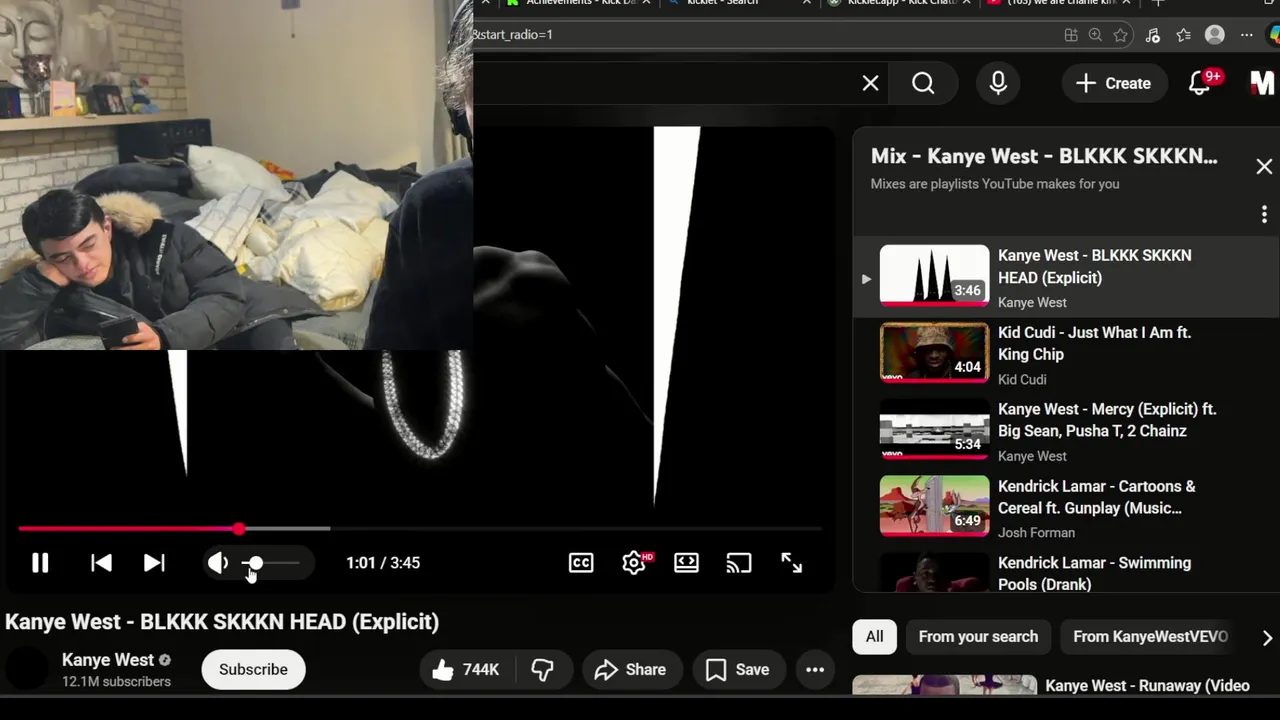Image resolution: width=1280 pixels, height=720 pixels.
Task: Click the volume slider handle
Action: [x=255, y=563]
